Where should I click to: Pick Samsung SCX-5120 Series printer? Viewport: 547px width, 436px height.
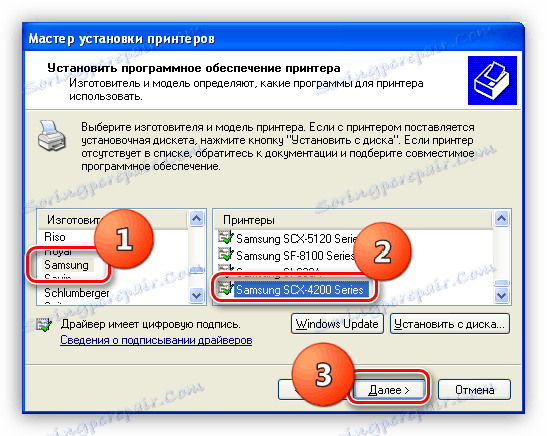297,239
